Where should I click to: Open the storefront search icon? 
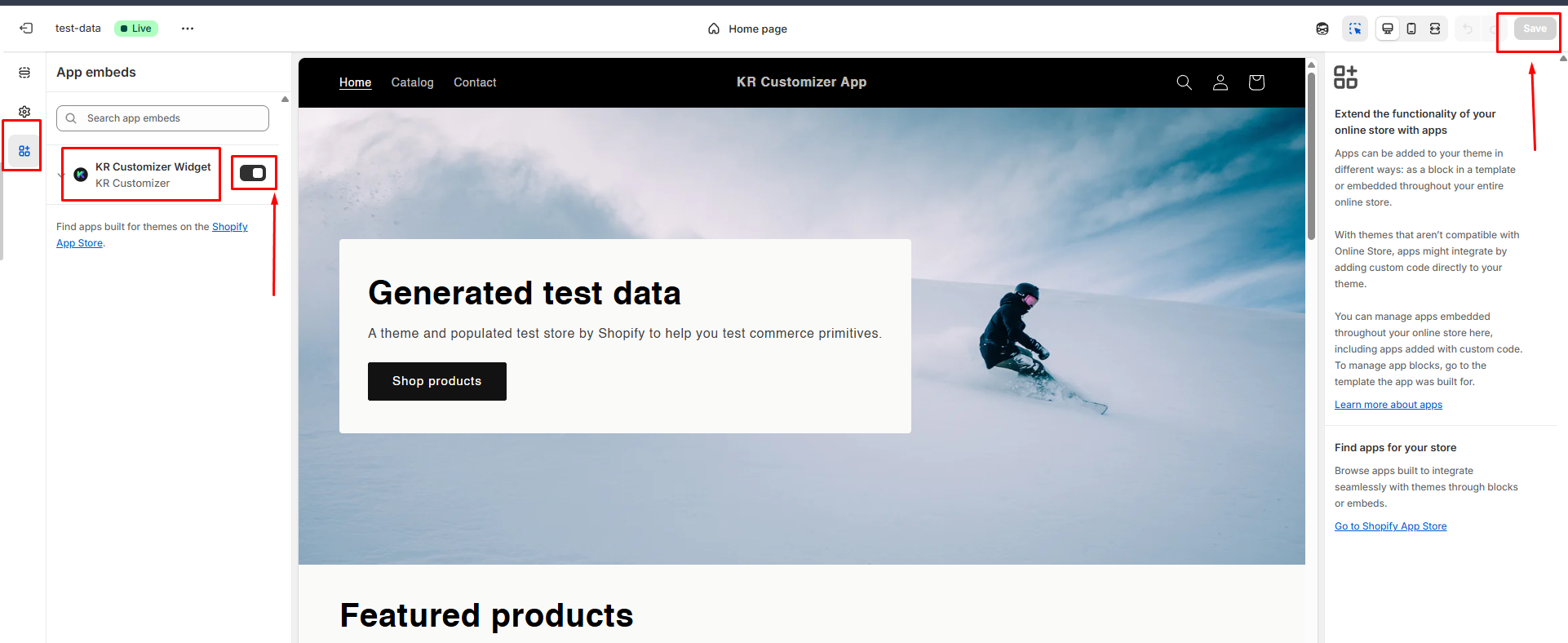[x=1184, y=82]
